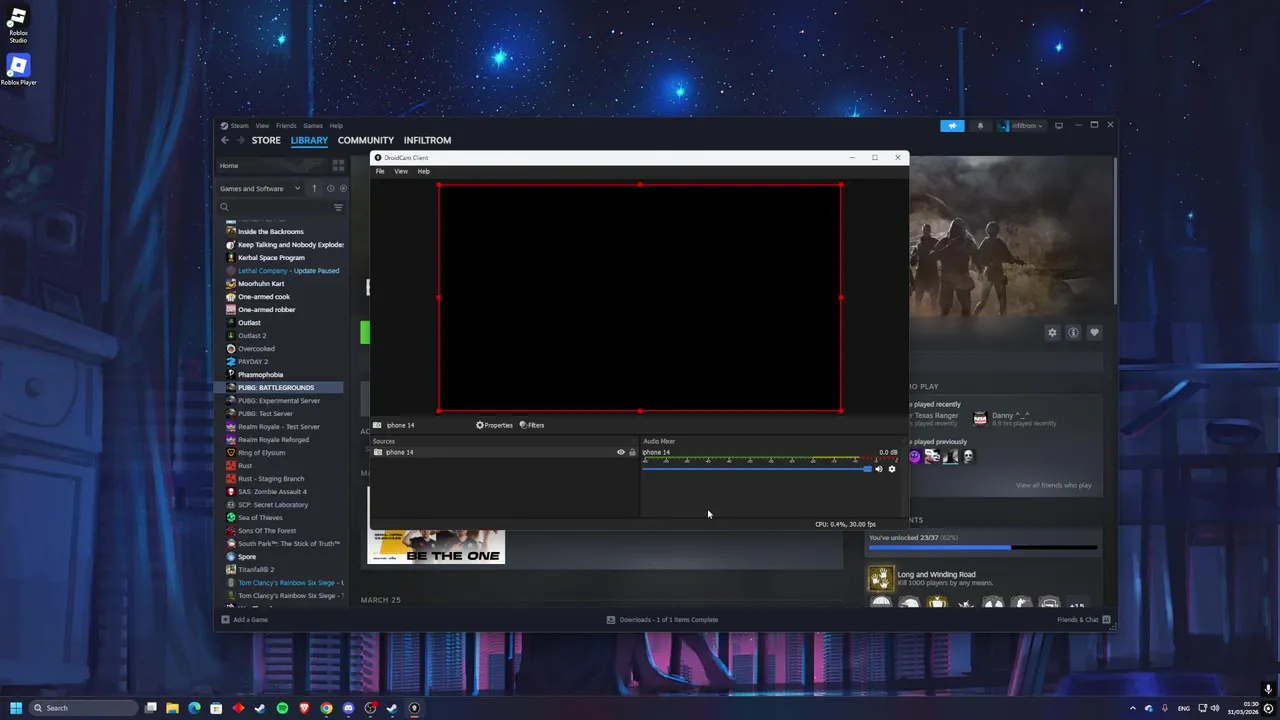Image resolution: width=1280 pixels, height=720 pixels.
Task: Open Long and Winding Road achievement icon
Action: click(x=880, y=578)
